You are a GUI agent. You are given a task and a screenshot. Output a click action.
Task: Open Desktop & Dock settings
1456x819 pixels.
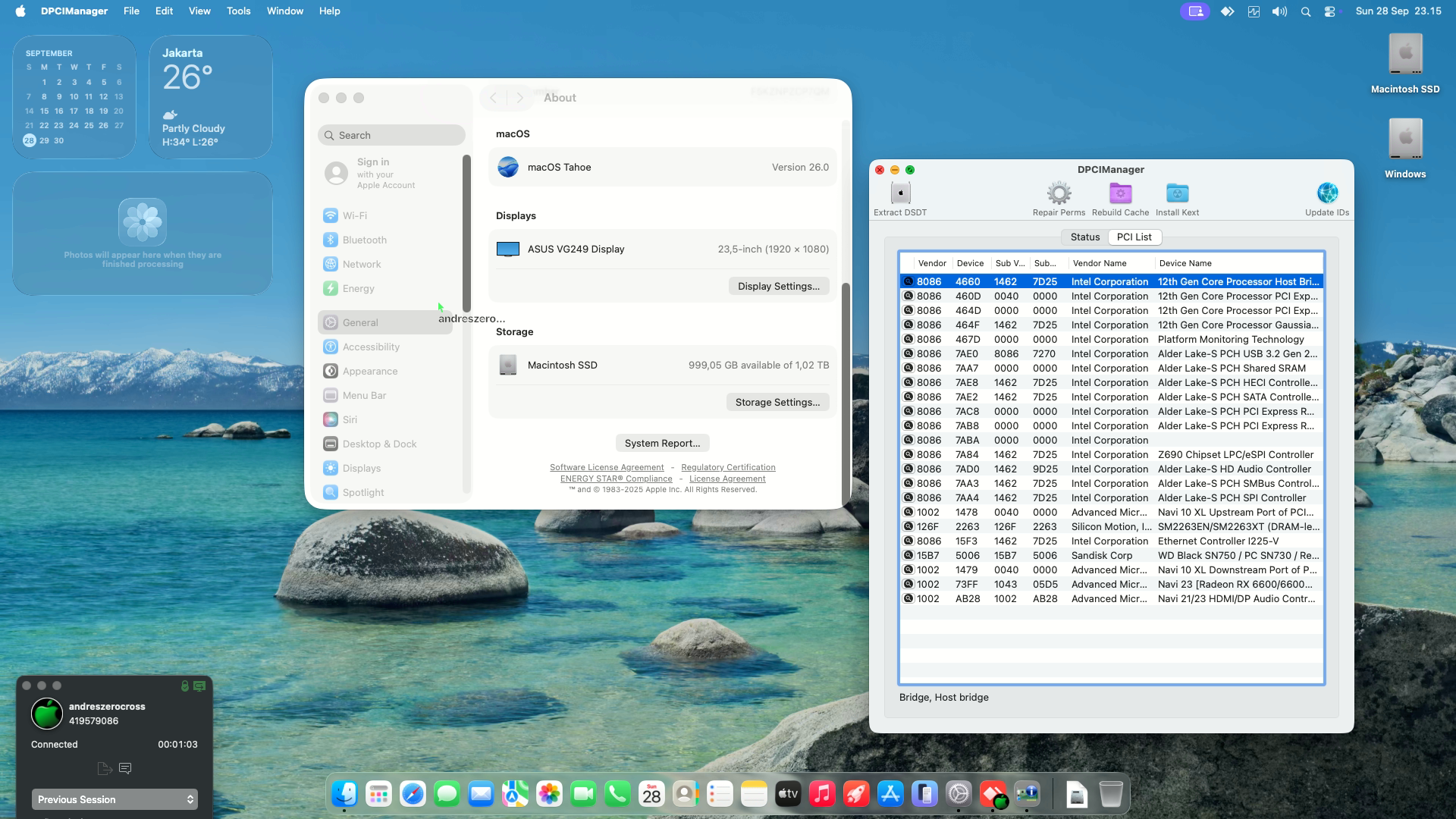(387, 444)
